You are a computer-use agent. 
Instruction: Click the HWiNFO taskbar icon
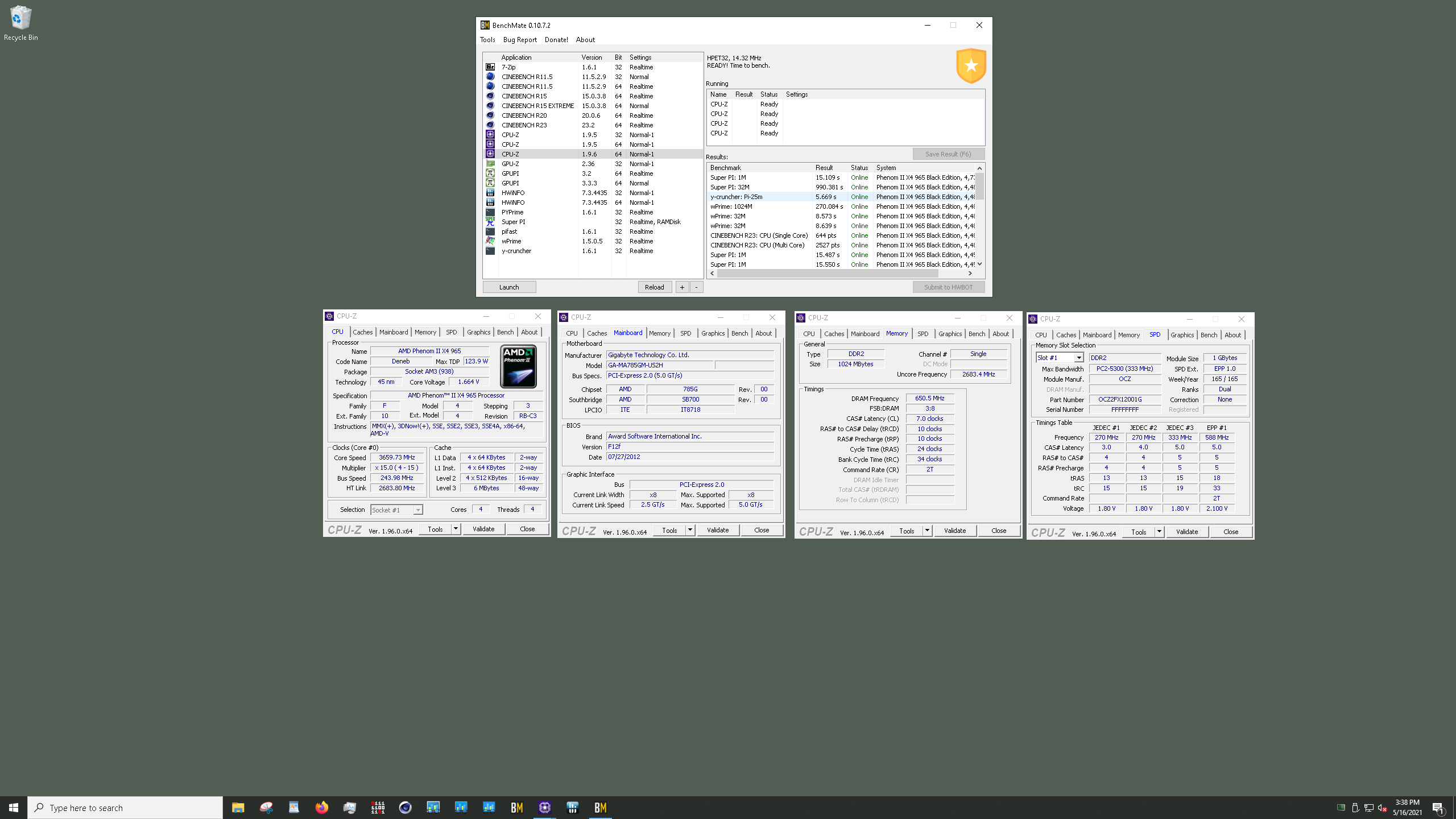pyautogui.click(x=572, y=808)
